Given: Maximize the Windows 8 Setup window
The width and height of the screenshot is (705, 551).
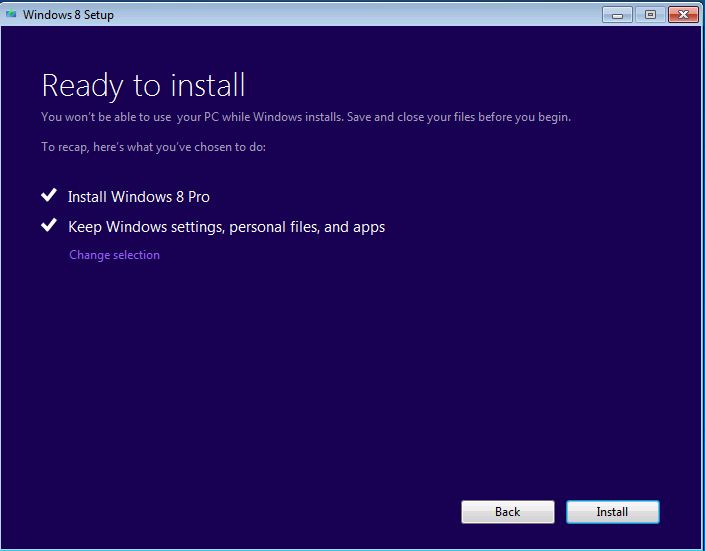Looking at the screenshot, I should tap(649, 14).
